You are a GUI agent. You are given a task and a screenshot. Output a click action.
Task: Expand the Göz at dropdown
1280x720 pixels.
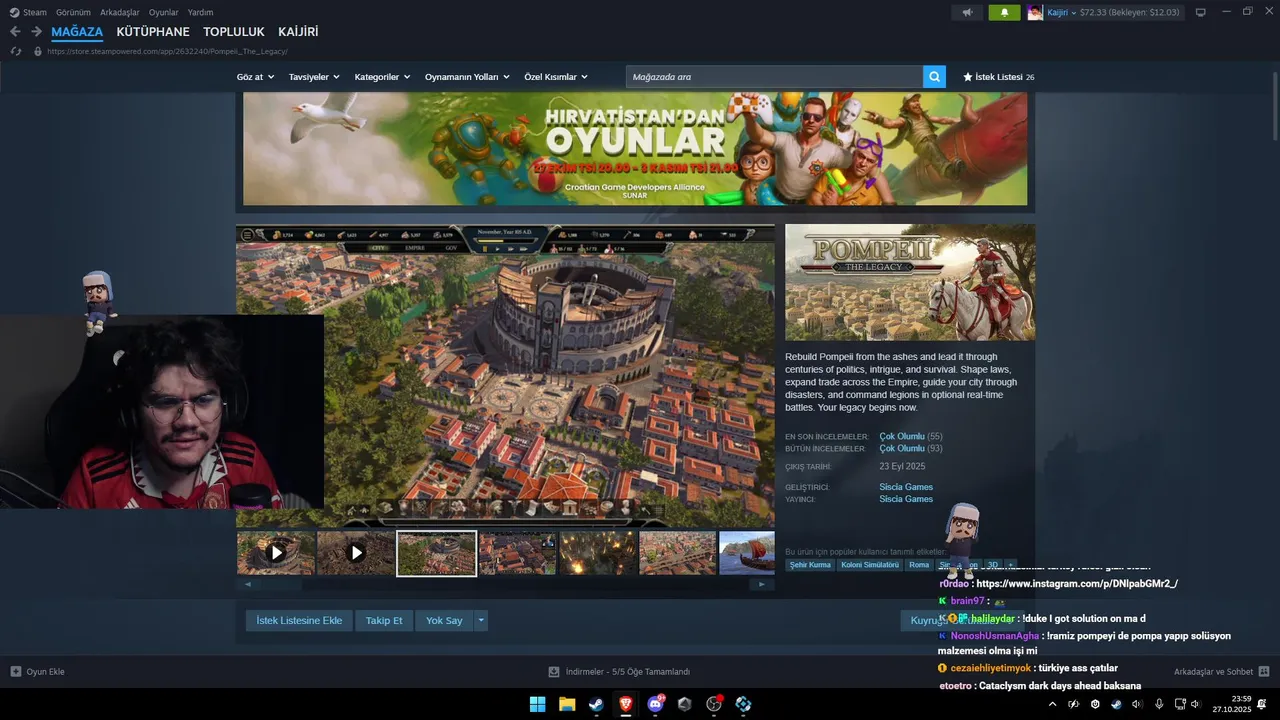coord(254,77)
